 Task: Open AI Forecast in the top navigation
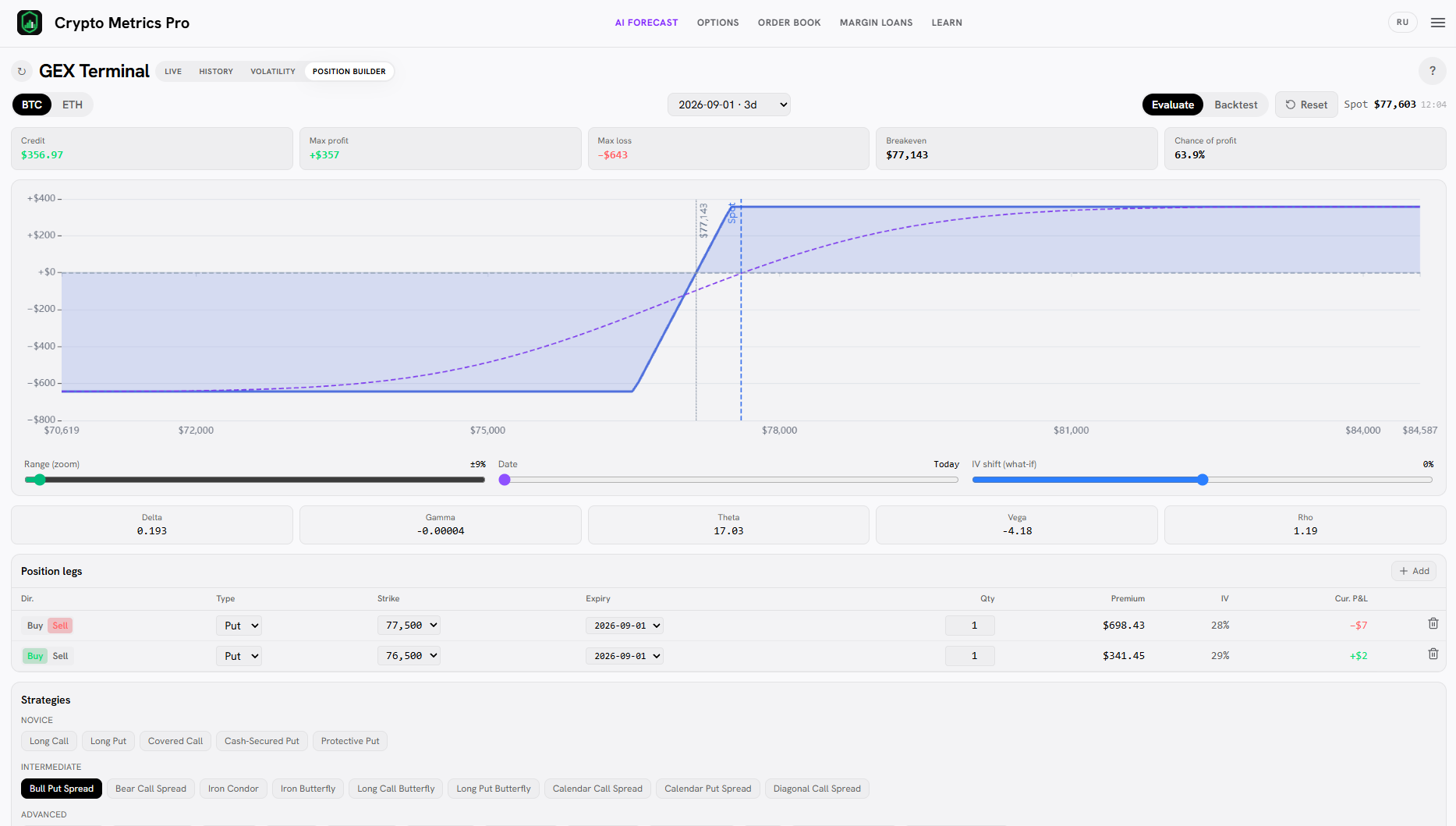(x=647, y=23)
